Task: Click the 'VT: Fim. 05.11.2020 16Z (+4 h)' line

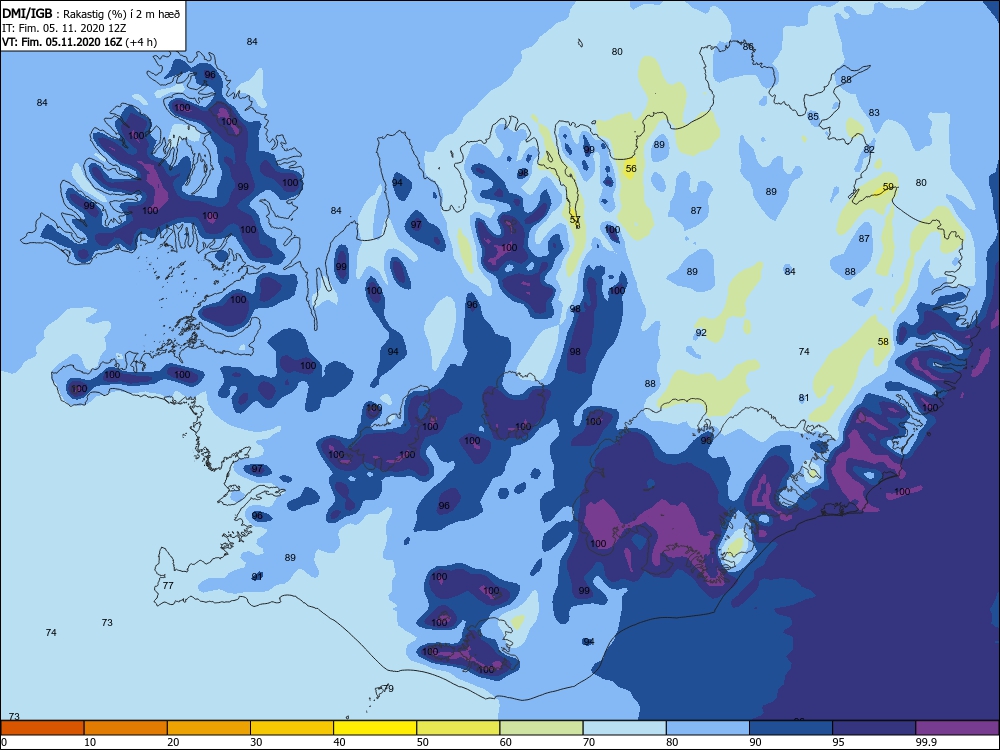Action: pos(80,42)
